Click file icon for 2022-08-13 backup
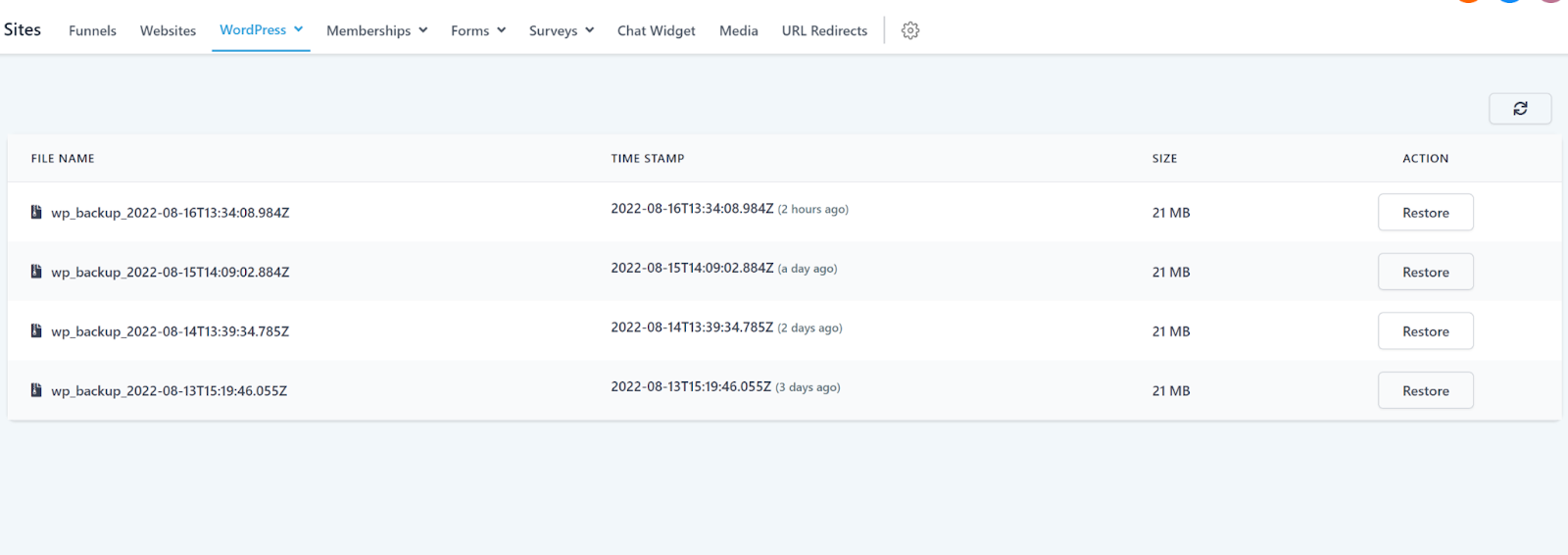The image size is (1568, 555). coord(36,390)
